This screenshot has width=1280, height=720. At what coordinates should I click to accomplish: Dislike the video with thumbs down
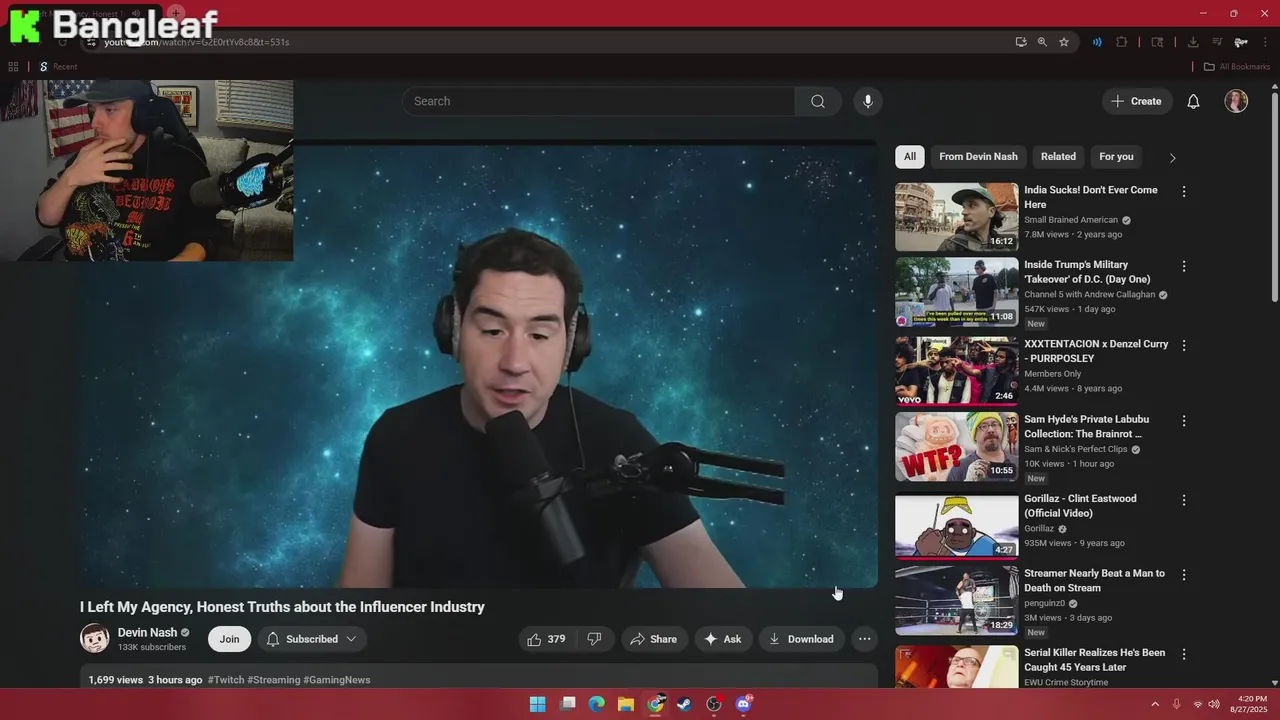pos(594,639)
